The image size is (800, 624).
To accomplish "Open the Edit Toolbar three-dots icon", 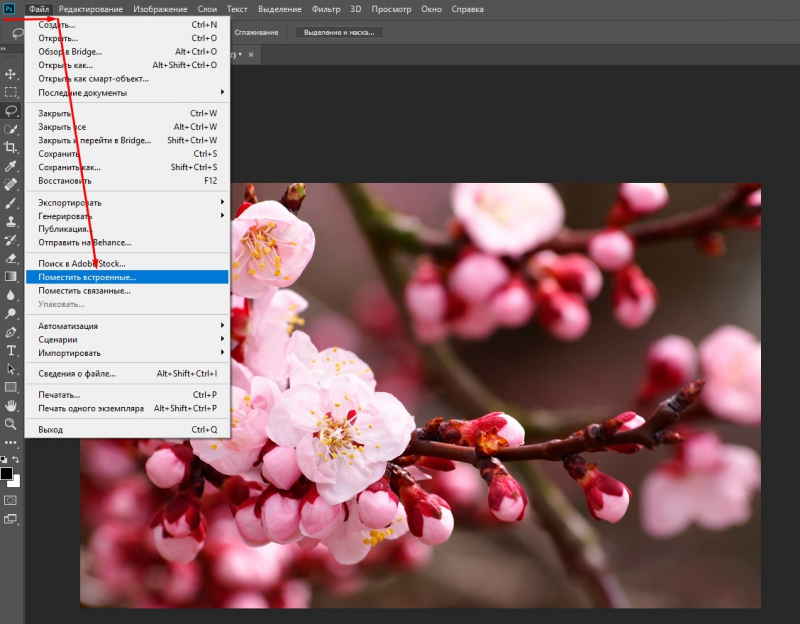I will click(x=10, y=442).
